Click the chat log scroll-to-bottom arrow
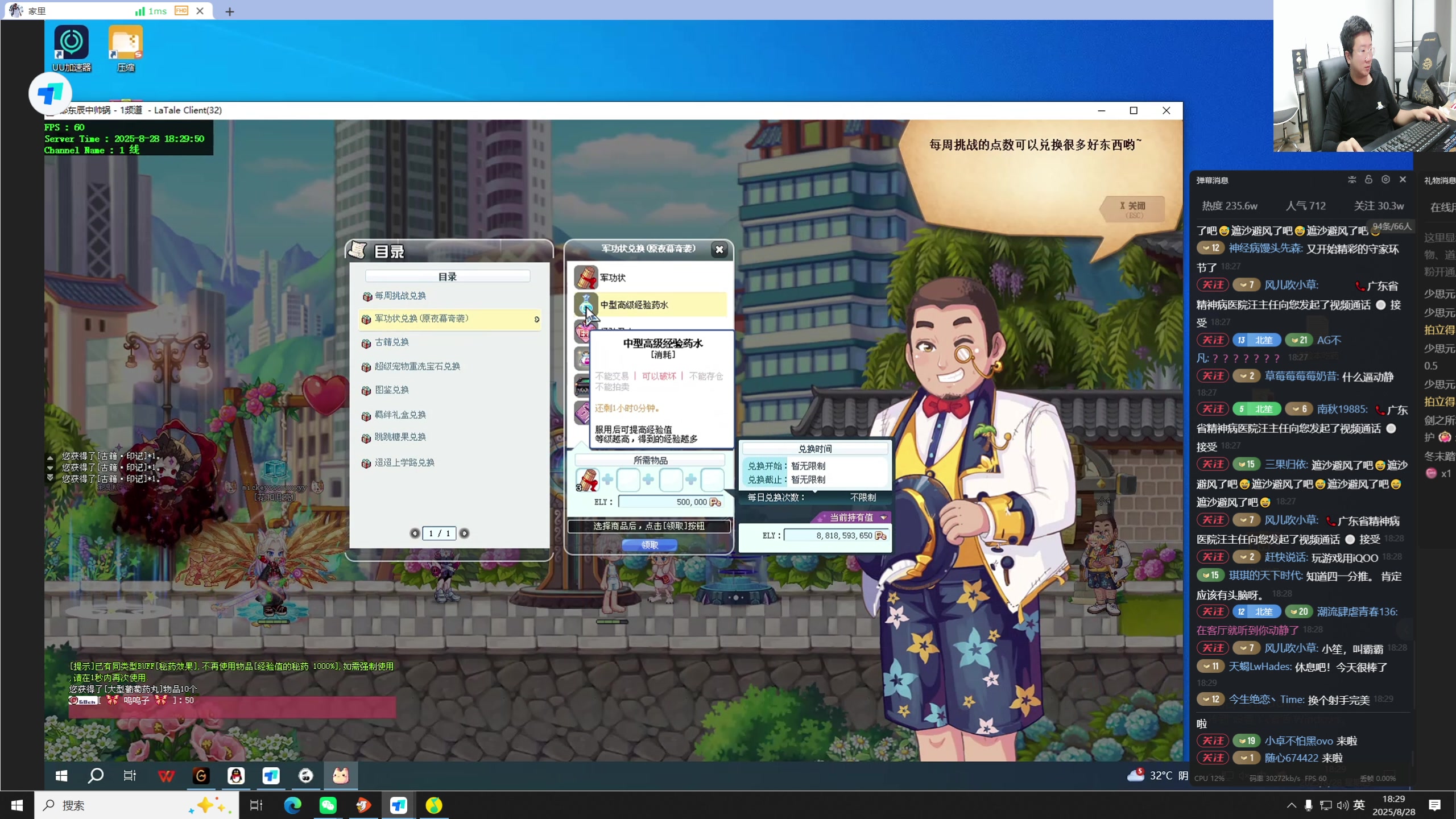Screen dimensions: 1456x819 (50, 478)
